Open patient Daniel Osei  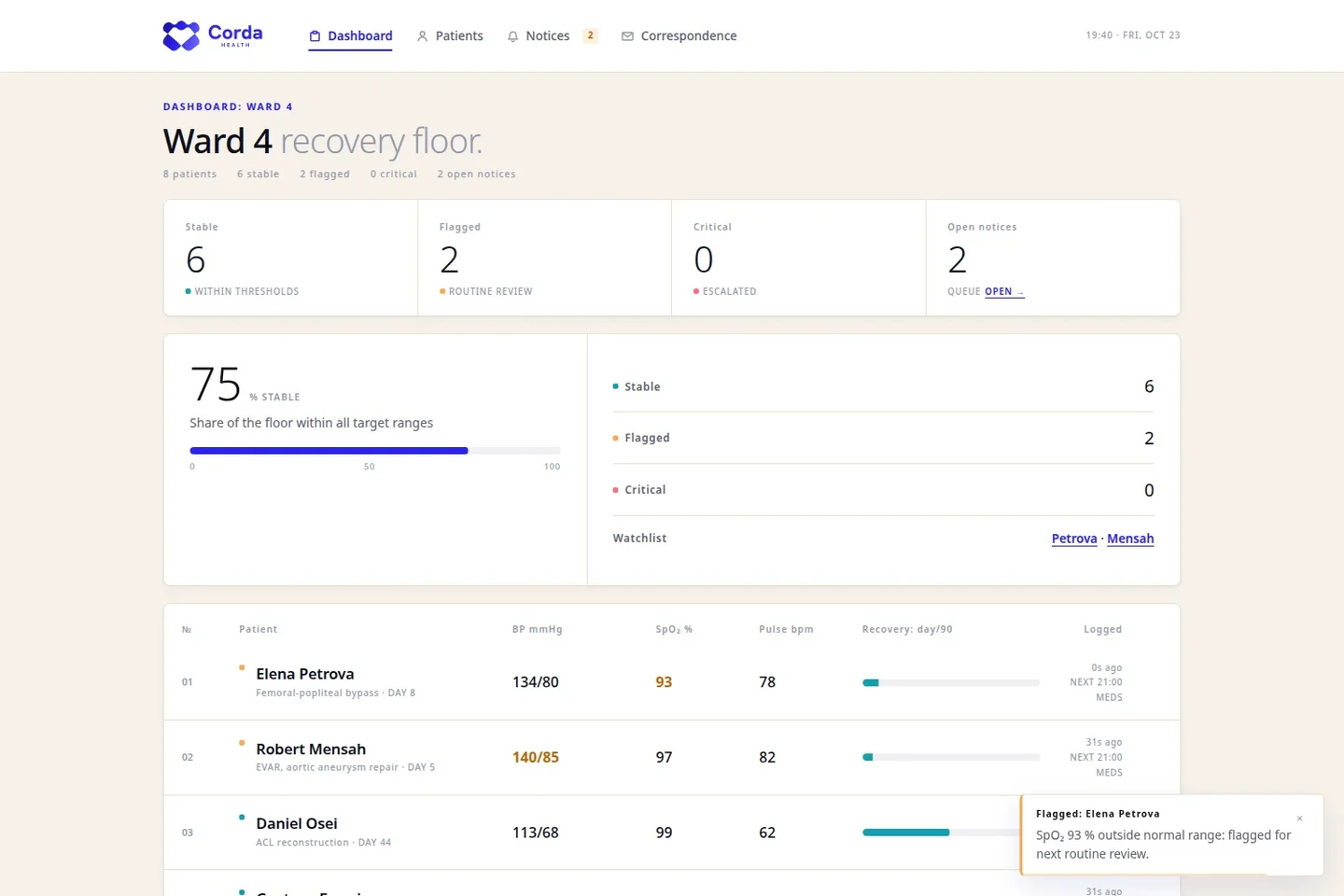(297, 823)
